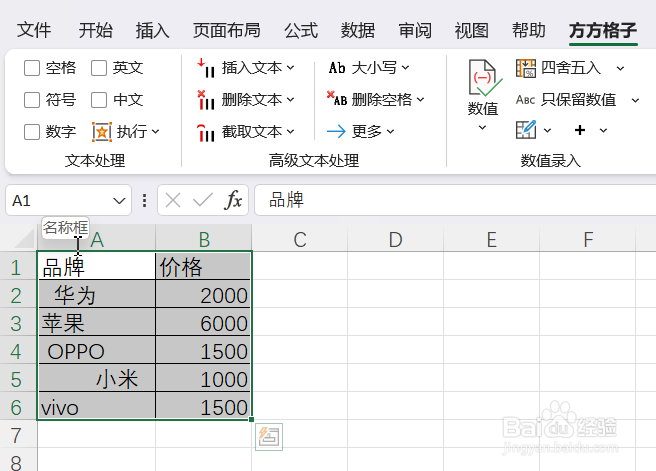Expand the 执行 dropdown arrow

click(156, 132)
